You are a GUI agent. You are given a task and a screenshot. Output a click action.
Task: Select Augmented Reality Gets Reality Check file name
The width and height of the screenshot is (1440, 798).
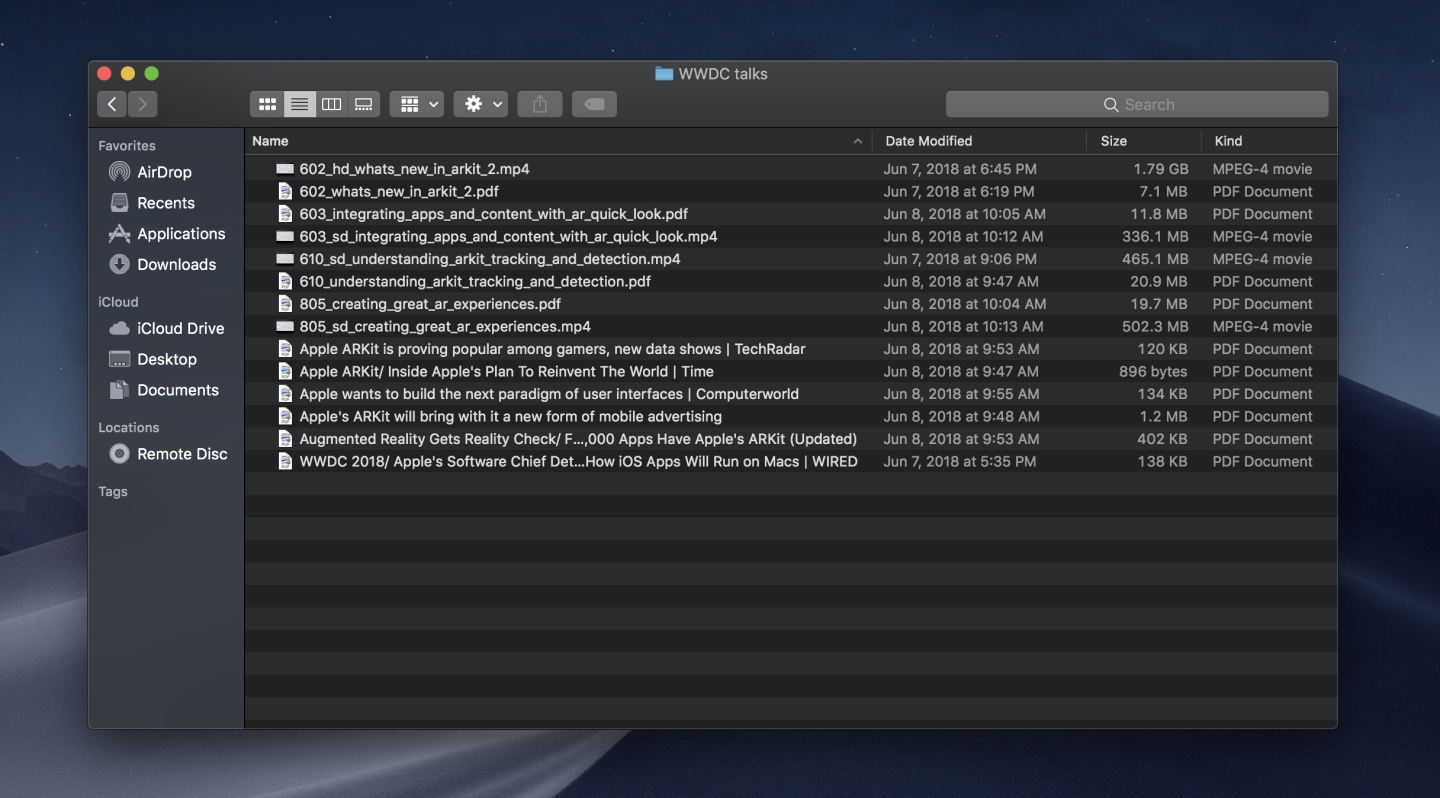click(578, 439)
